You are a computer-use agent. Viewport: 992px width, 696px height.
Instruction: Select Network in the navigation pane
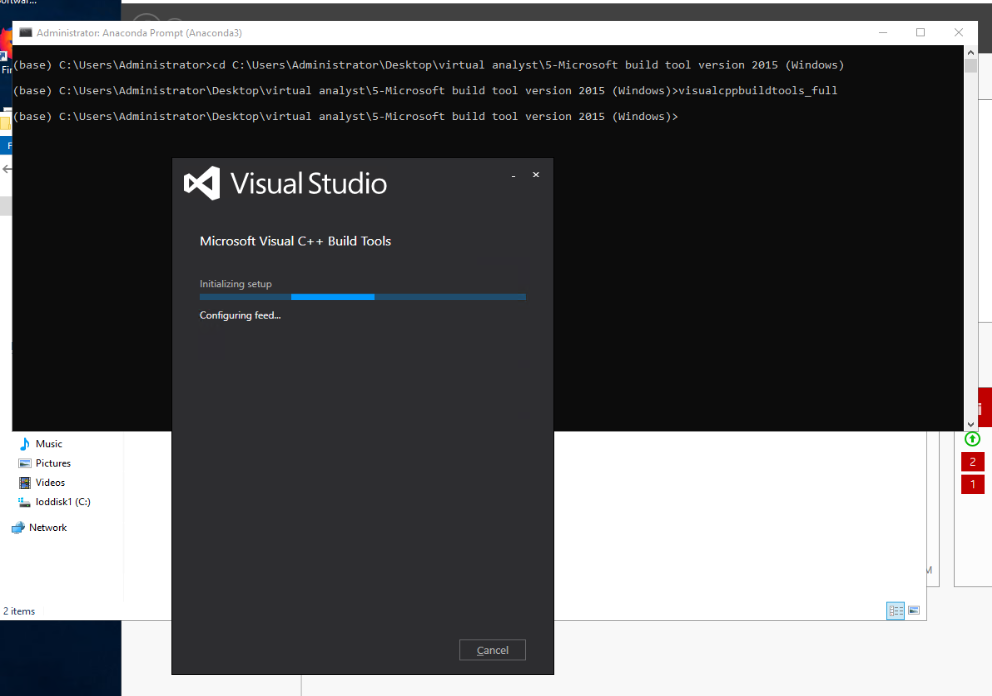click(47, 527)
